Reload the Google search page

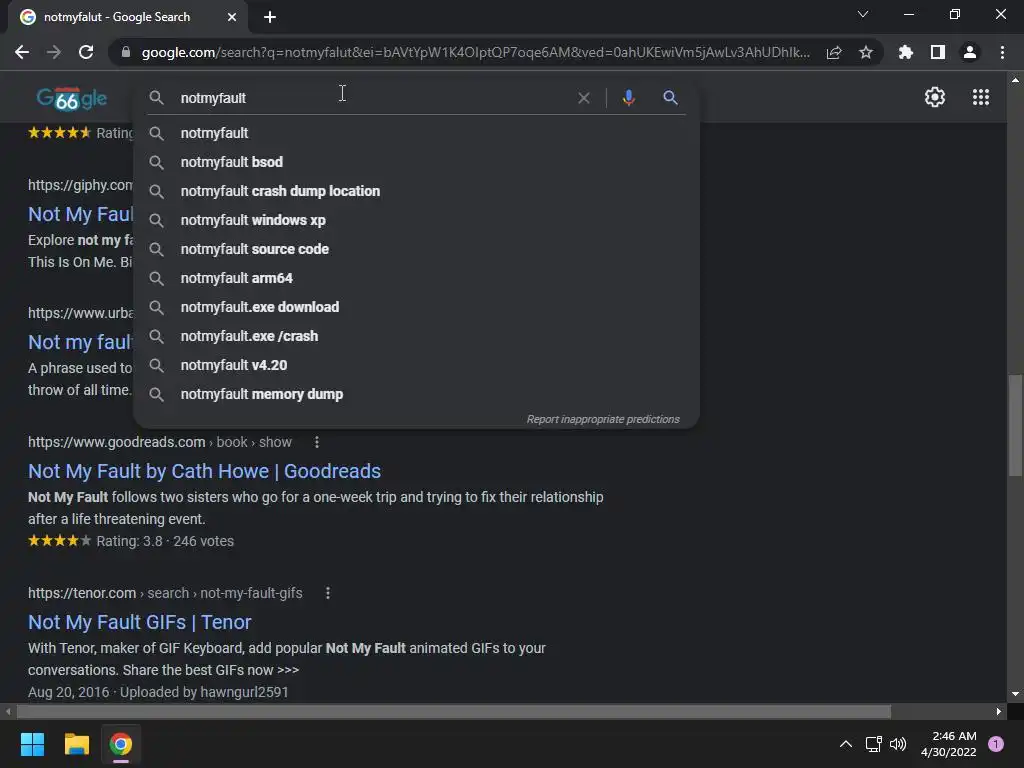click(x=86, y=52)
